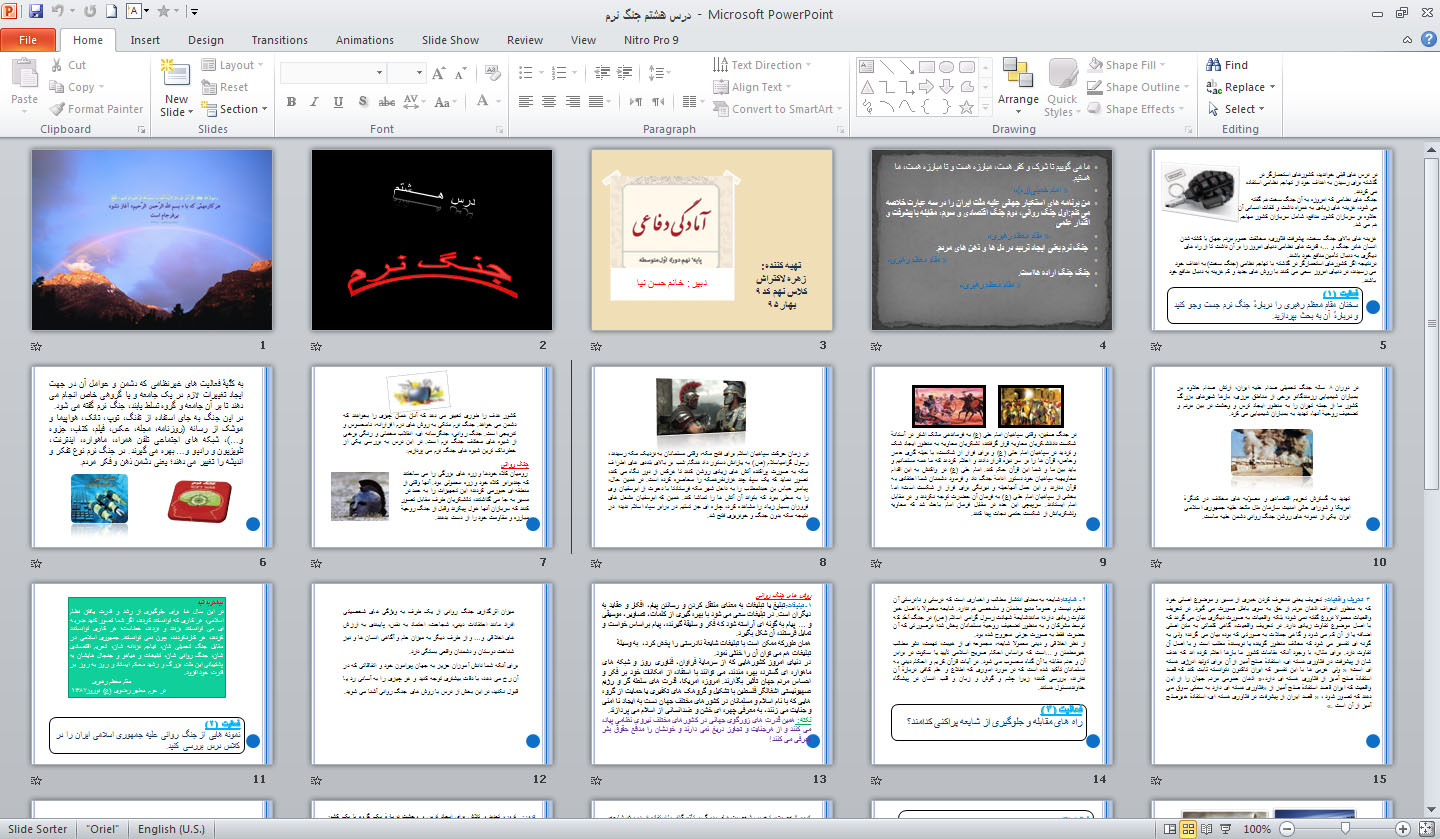Click the zoom in plus icon

[x=1403, y=829]
